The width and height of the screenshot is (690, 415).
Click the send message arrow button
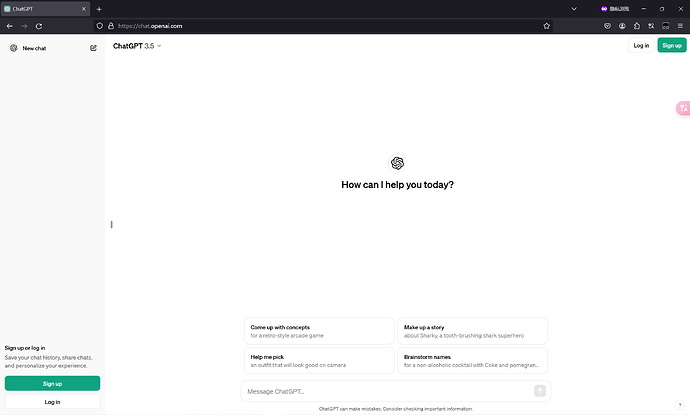click(x=540, y=391)
